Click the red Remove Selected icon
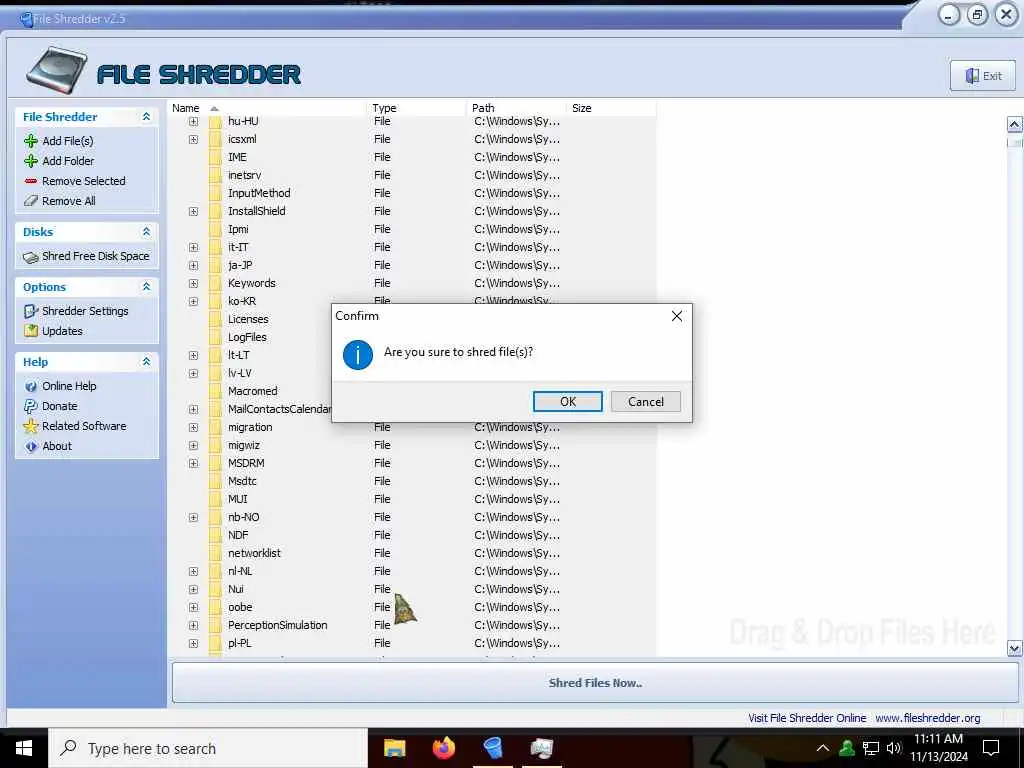The height and width of the screenshot is (768, 1024). 31,181
